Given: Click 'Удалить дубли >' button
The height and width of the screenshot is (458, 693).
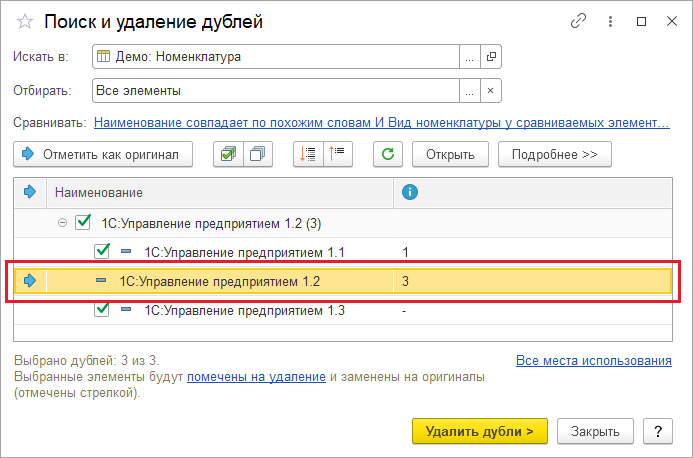Looking at the screenshot, I should (x=480, y=431).
